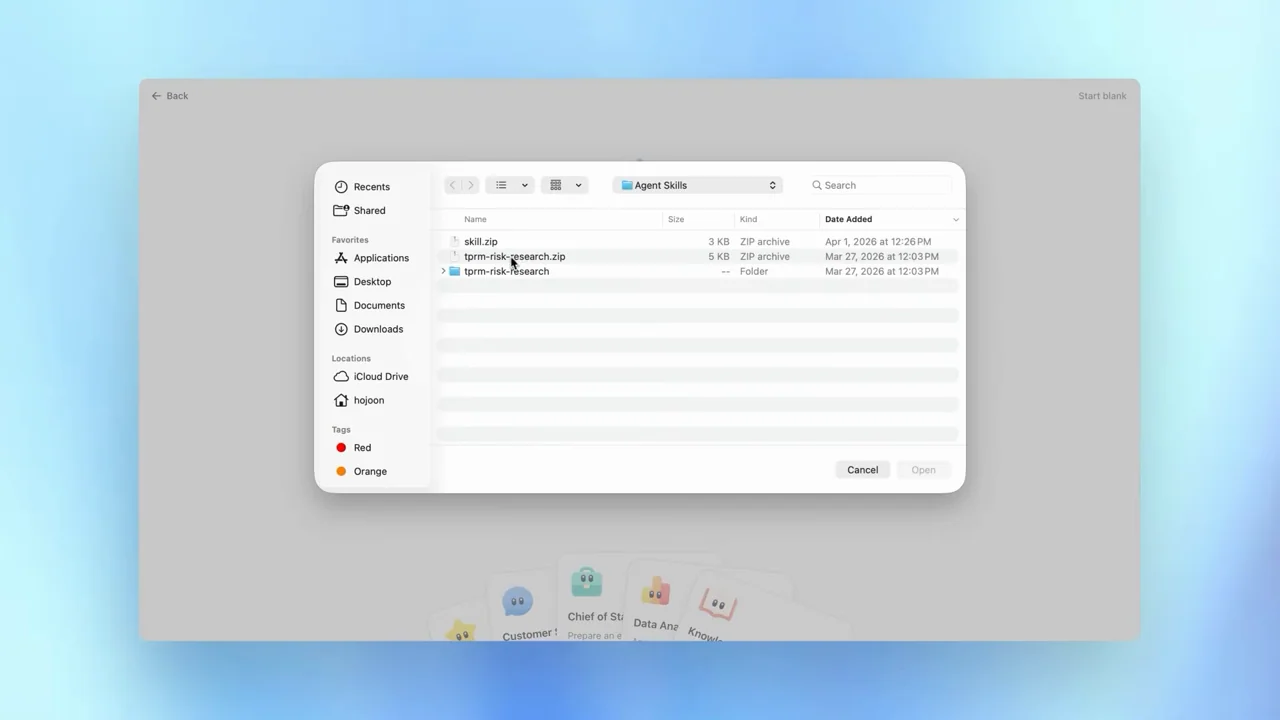Expand the tprm-risk-research folder disclosure triangle
The height and width of the screenshot is (720, 1280).
(x=443, y=271)
